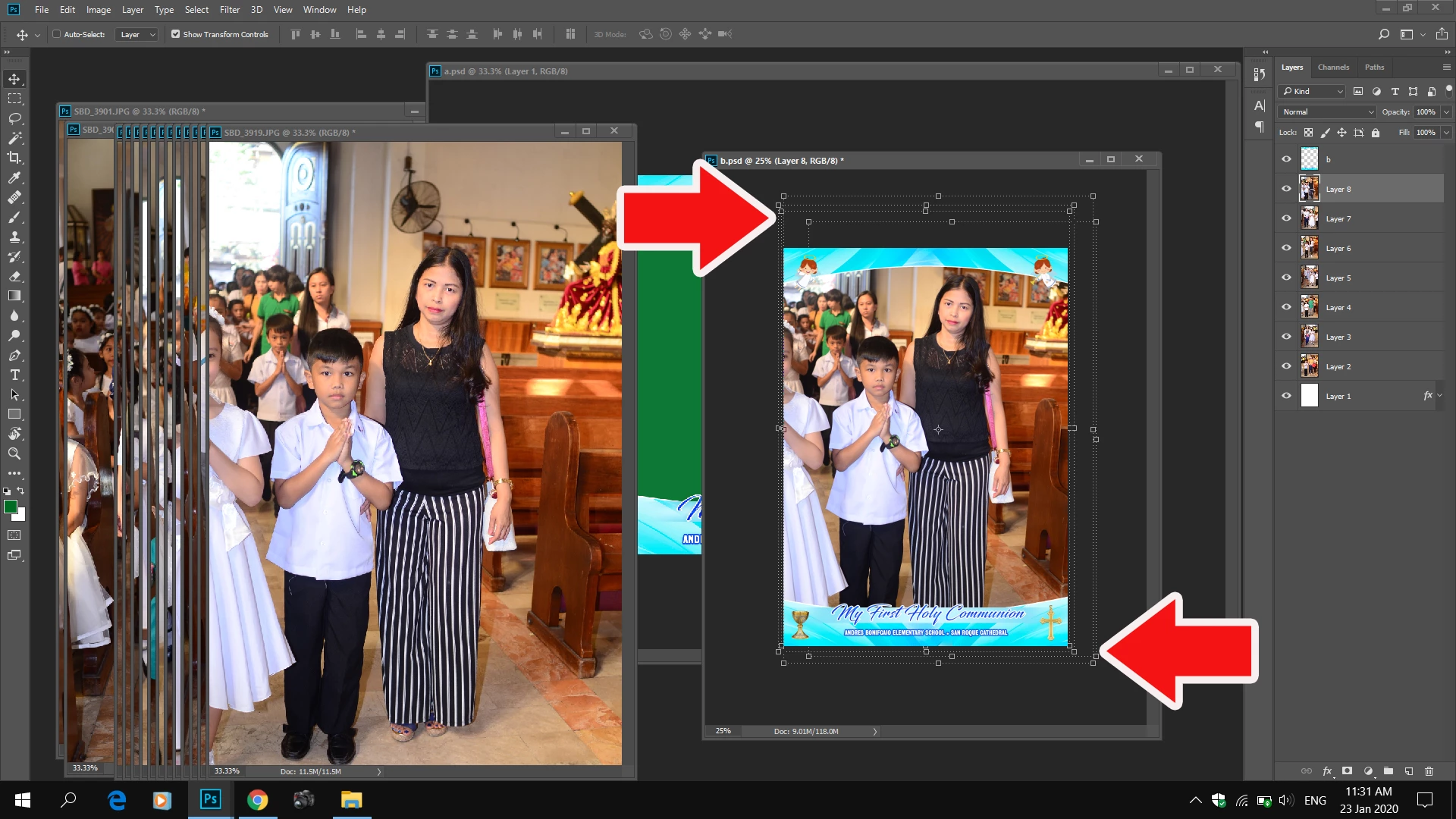Click Layer 1 thumbnail
This screenshot has height=819, width=1456.
(x=1310, y=396)
